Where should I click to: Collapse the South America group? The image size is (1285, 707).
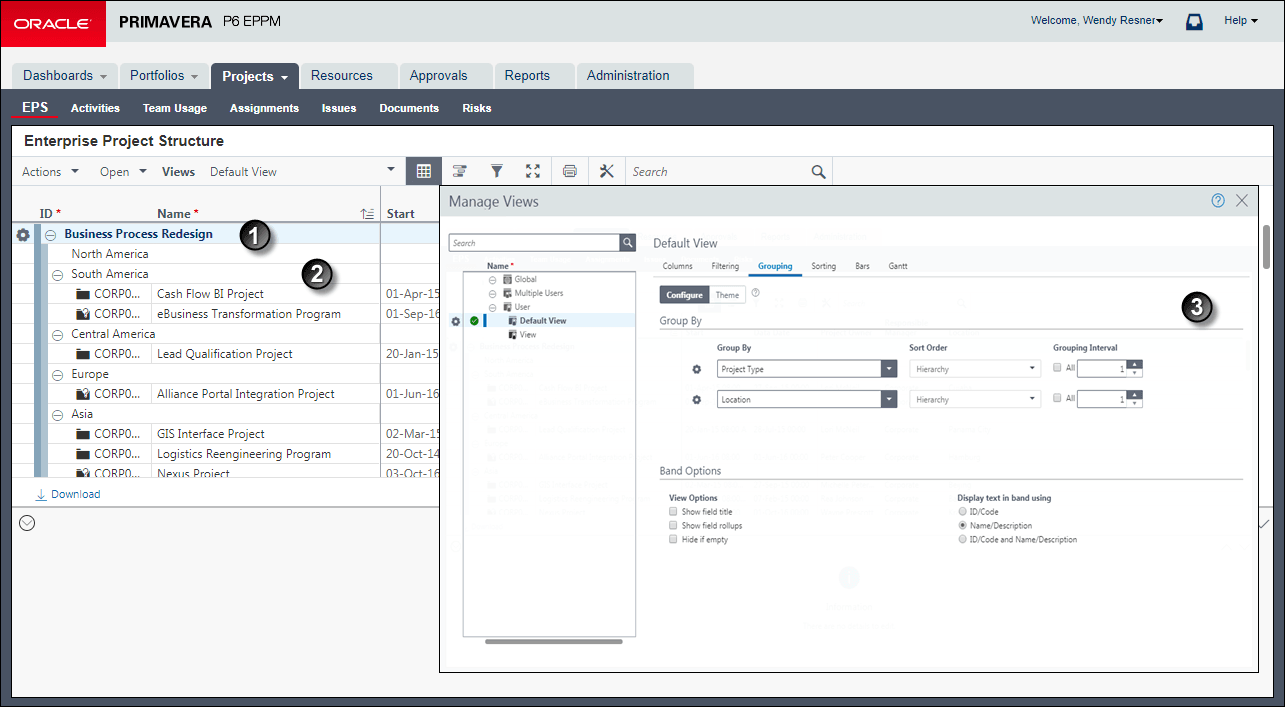click(57, 274)
